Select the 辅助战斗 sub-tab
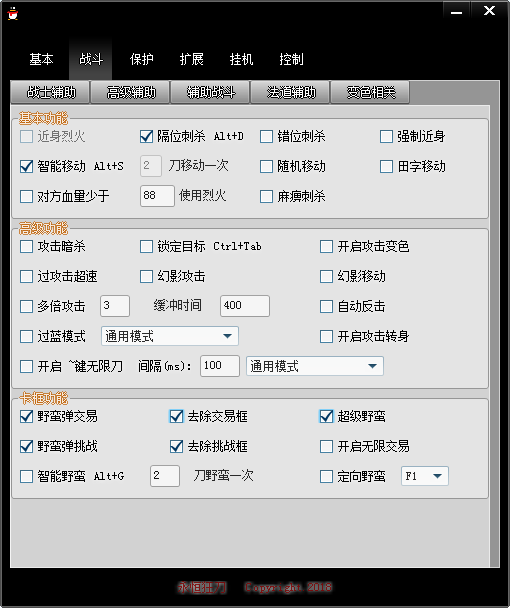The image size is (510, 608). [210, 92]
